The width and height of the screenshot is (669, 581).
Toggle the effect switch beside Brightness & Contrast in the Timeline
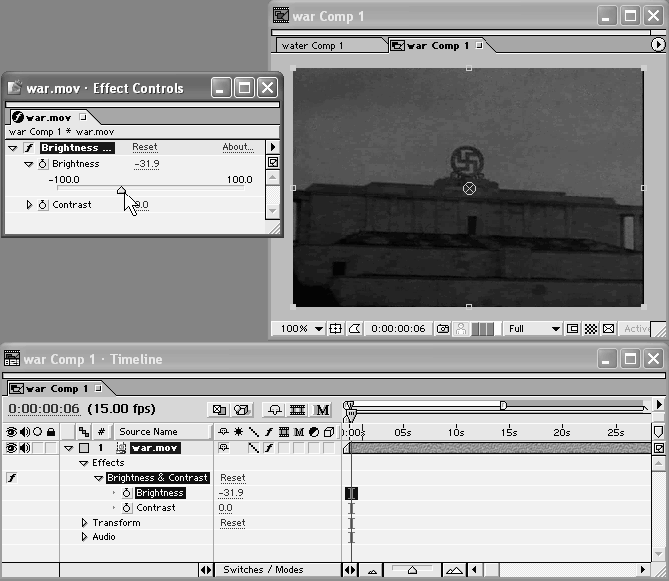coord(10,478)
